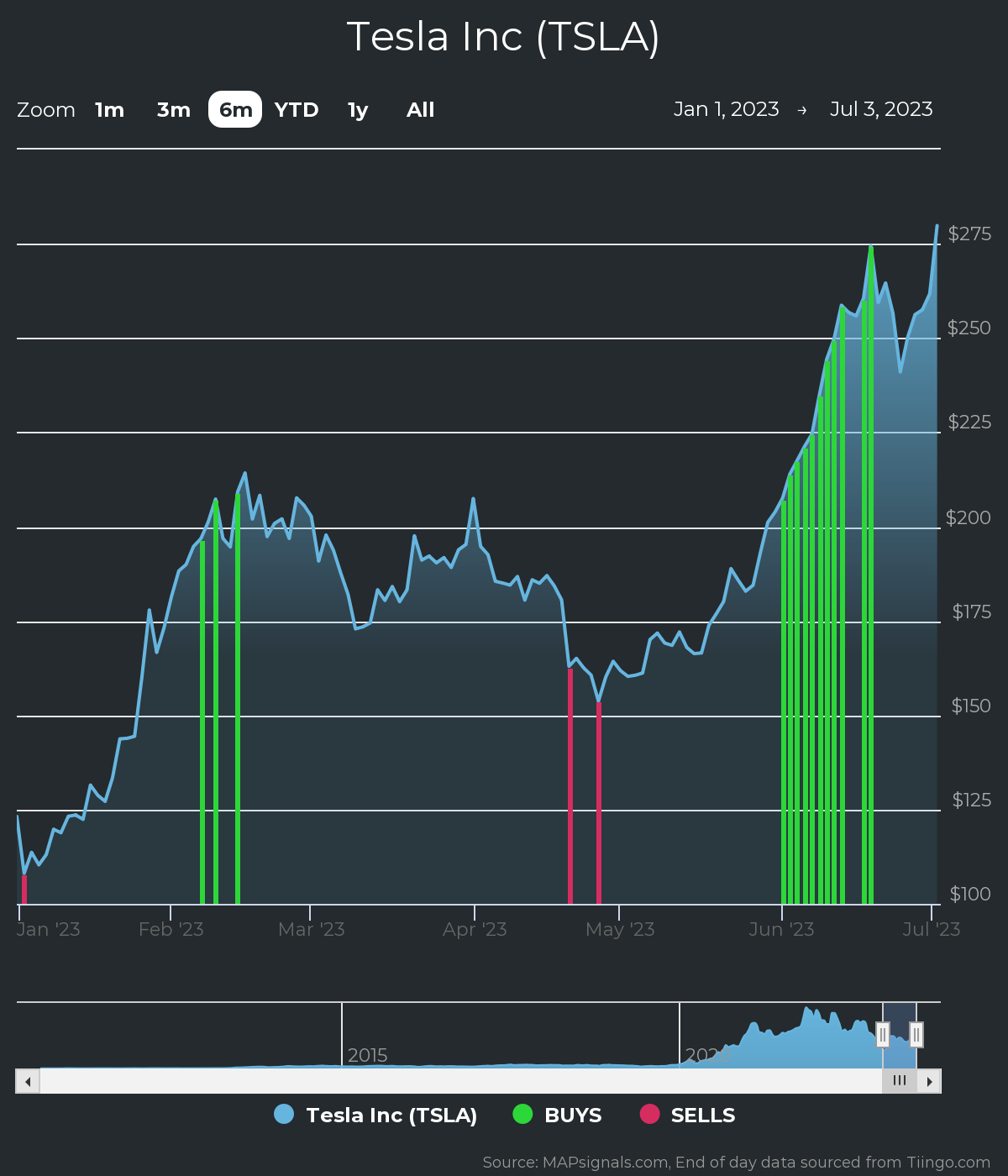Select the YTD zoom range
Viewport: 1008px width, 1176px height.
tap(297, 110)
